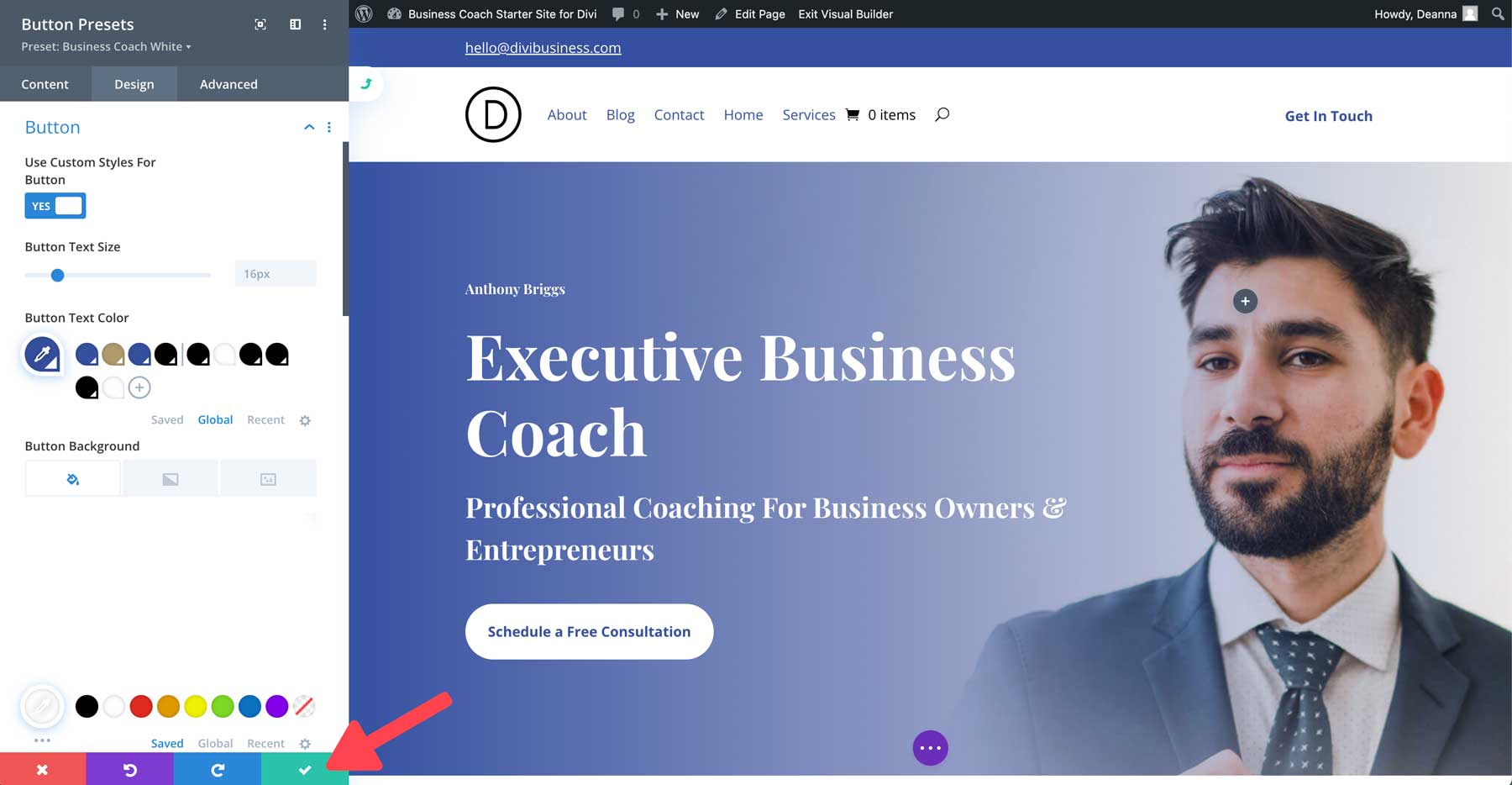Open the New menu in the admin bar
The image size is (1512, 785).
(677, 13)
